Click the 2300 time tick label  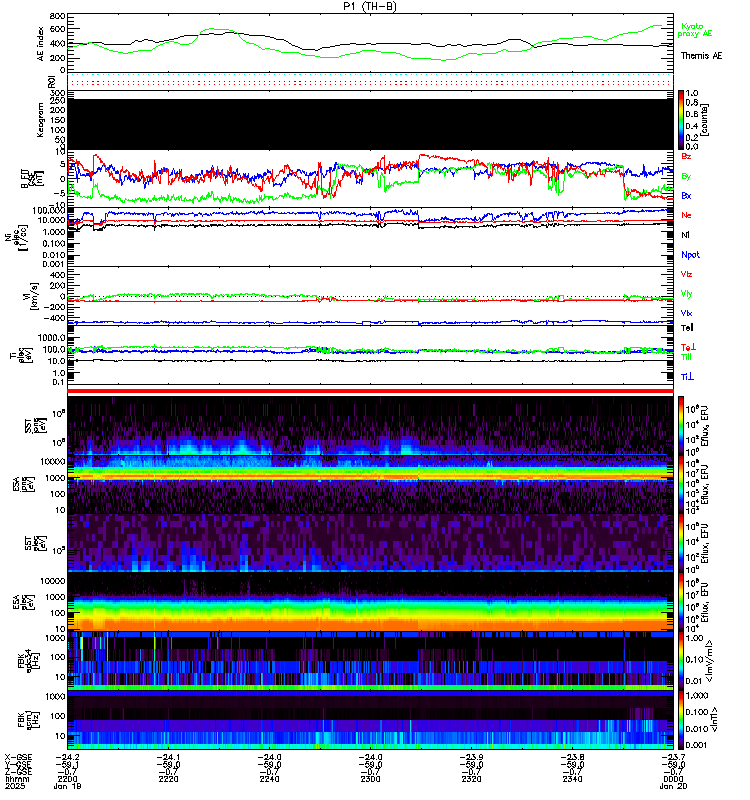coord(370,779)
